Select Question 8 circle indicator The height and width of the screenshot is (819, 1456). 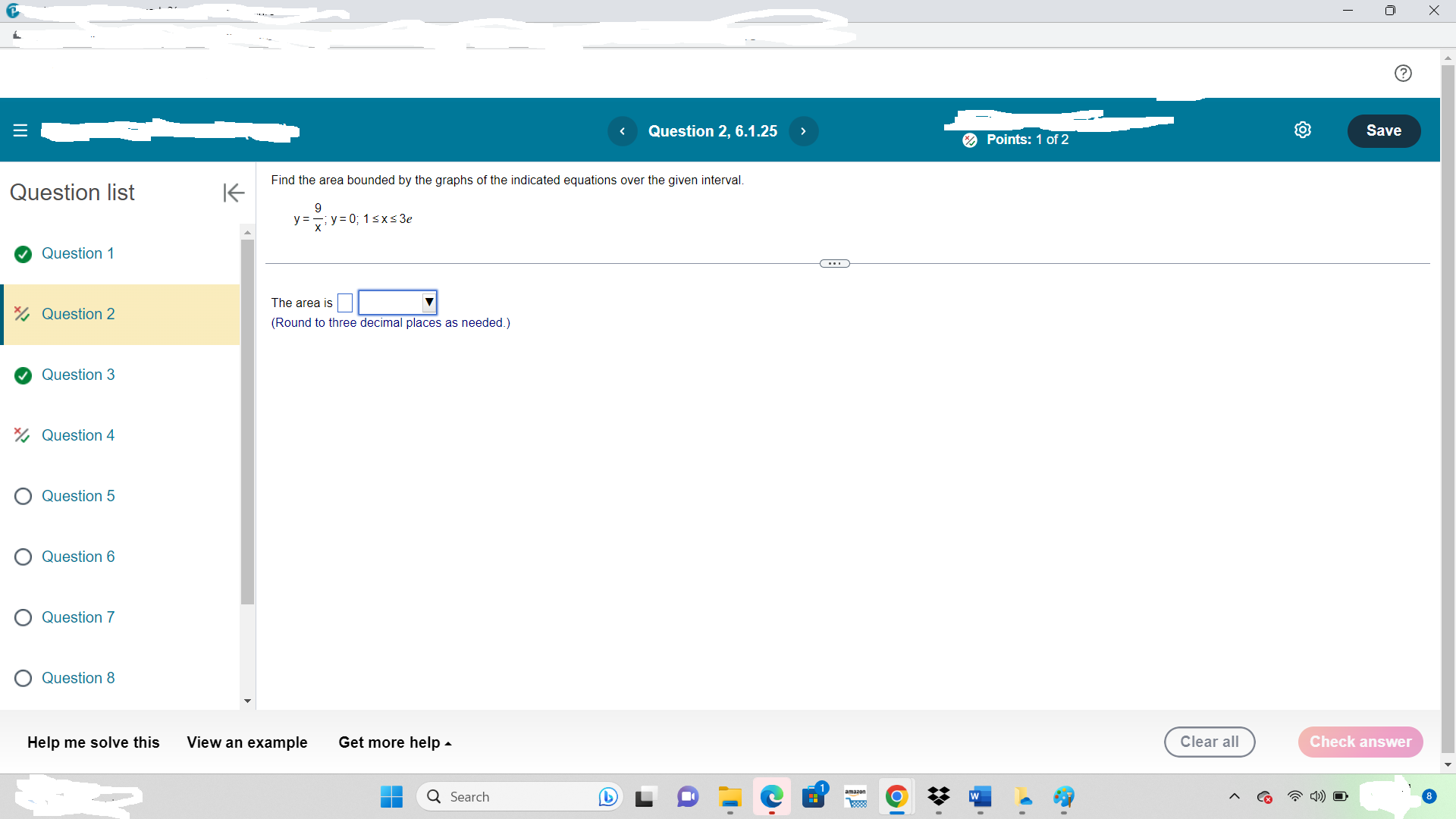coord(23,678)
